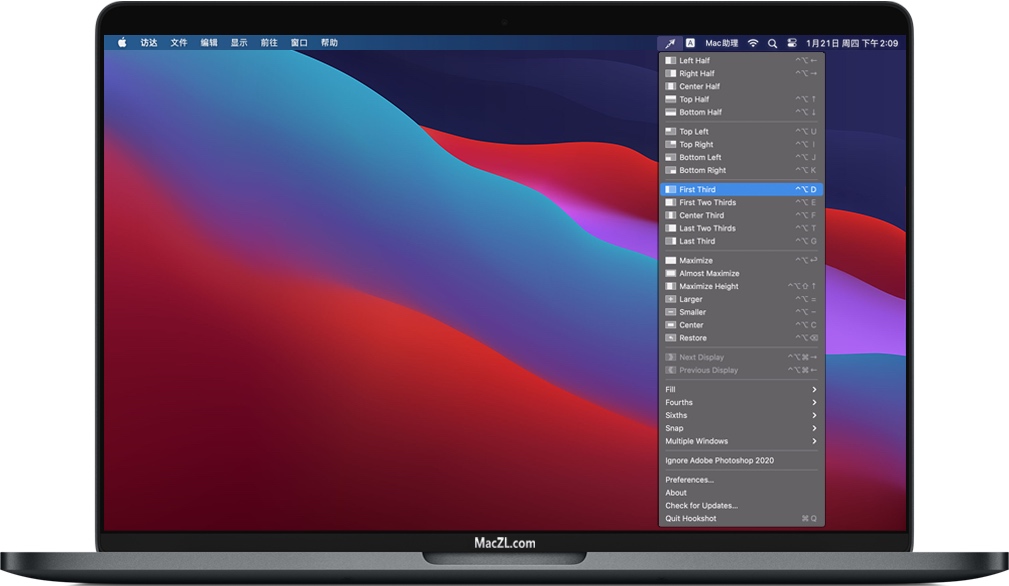Image resolution: width=1009 pixels, height=586 pixels.
Task: Open the 窗口 menu
Action: pyautogui.click(x=297, y=43)
